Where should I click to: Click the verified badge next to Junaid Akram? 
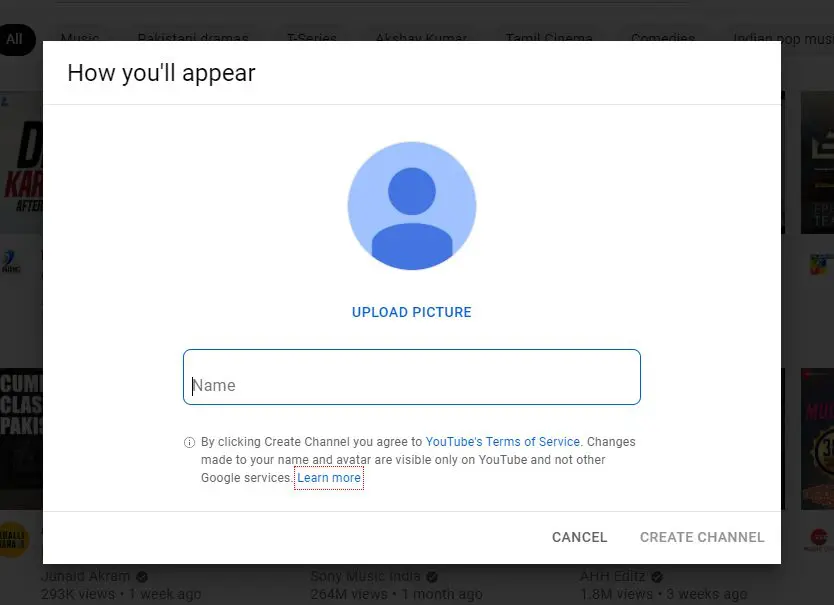click(x=140, y=576)
